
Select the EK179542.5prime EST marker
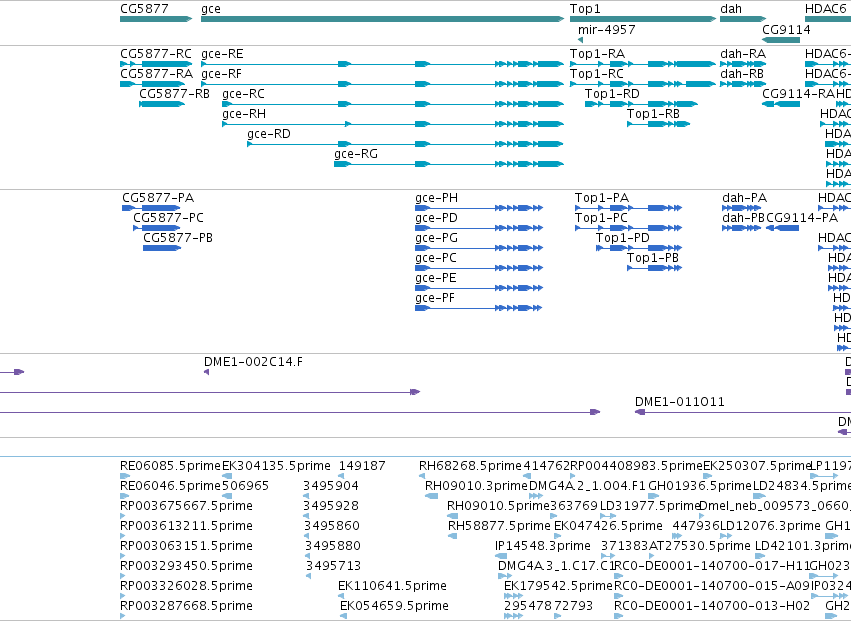(x=513, y=596)
